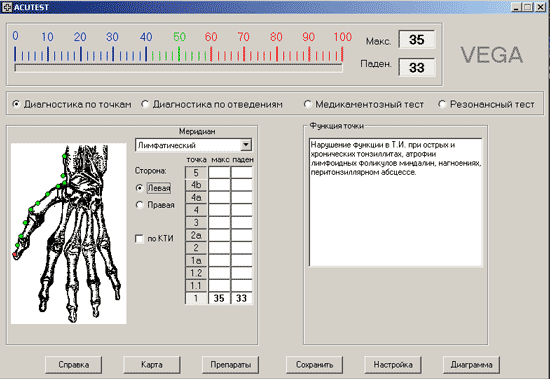Click the measurement progress bar under the scale
The width and height of the screenshot is (550, 379).
click(179, 68)
